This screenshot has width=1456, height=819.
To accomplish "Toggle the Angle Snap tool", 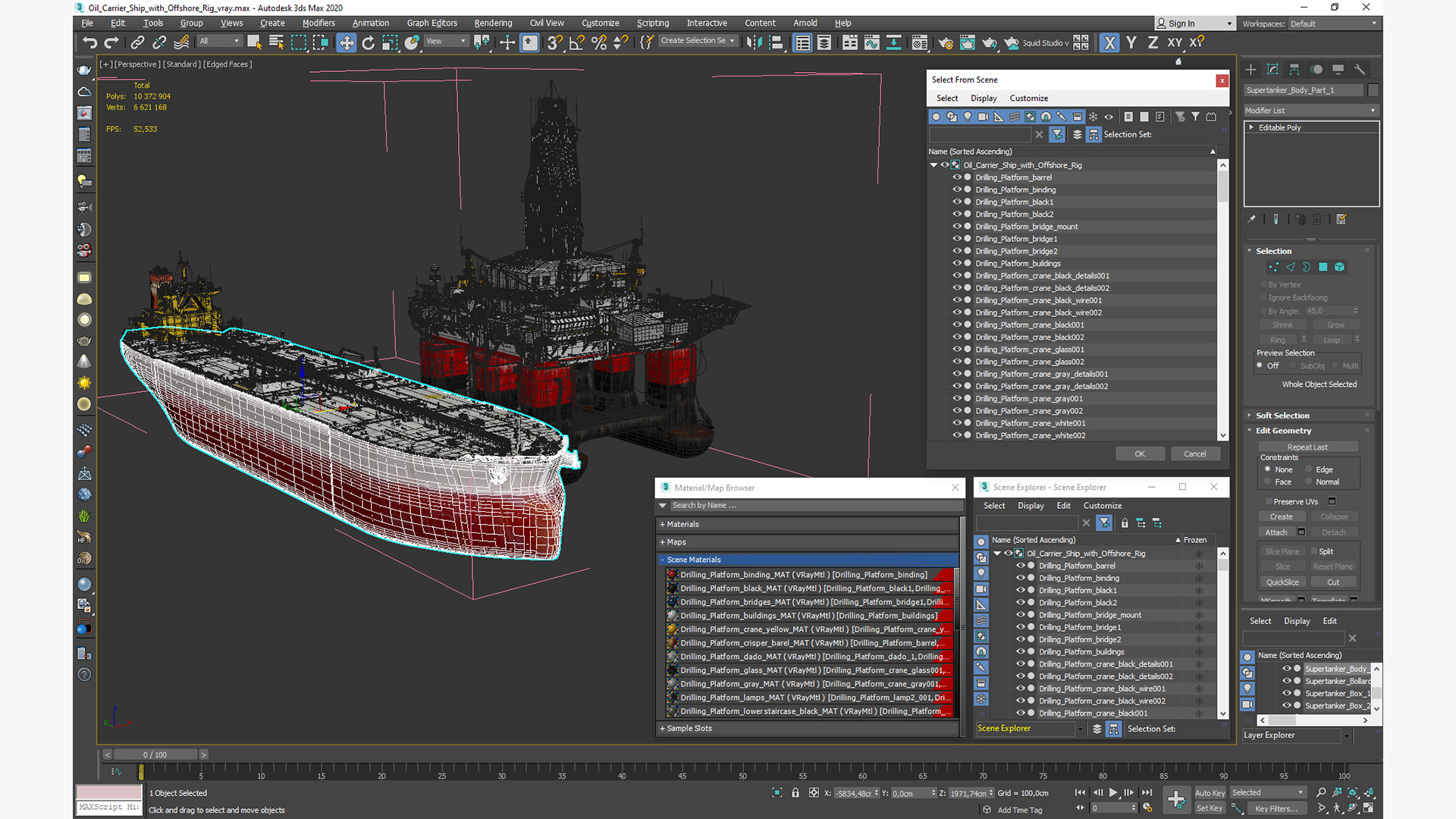I will tap(577, 42).
